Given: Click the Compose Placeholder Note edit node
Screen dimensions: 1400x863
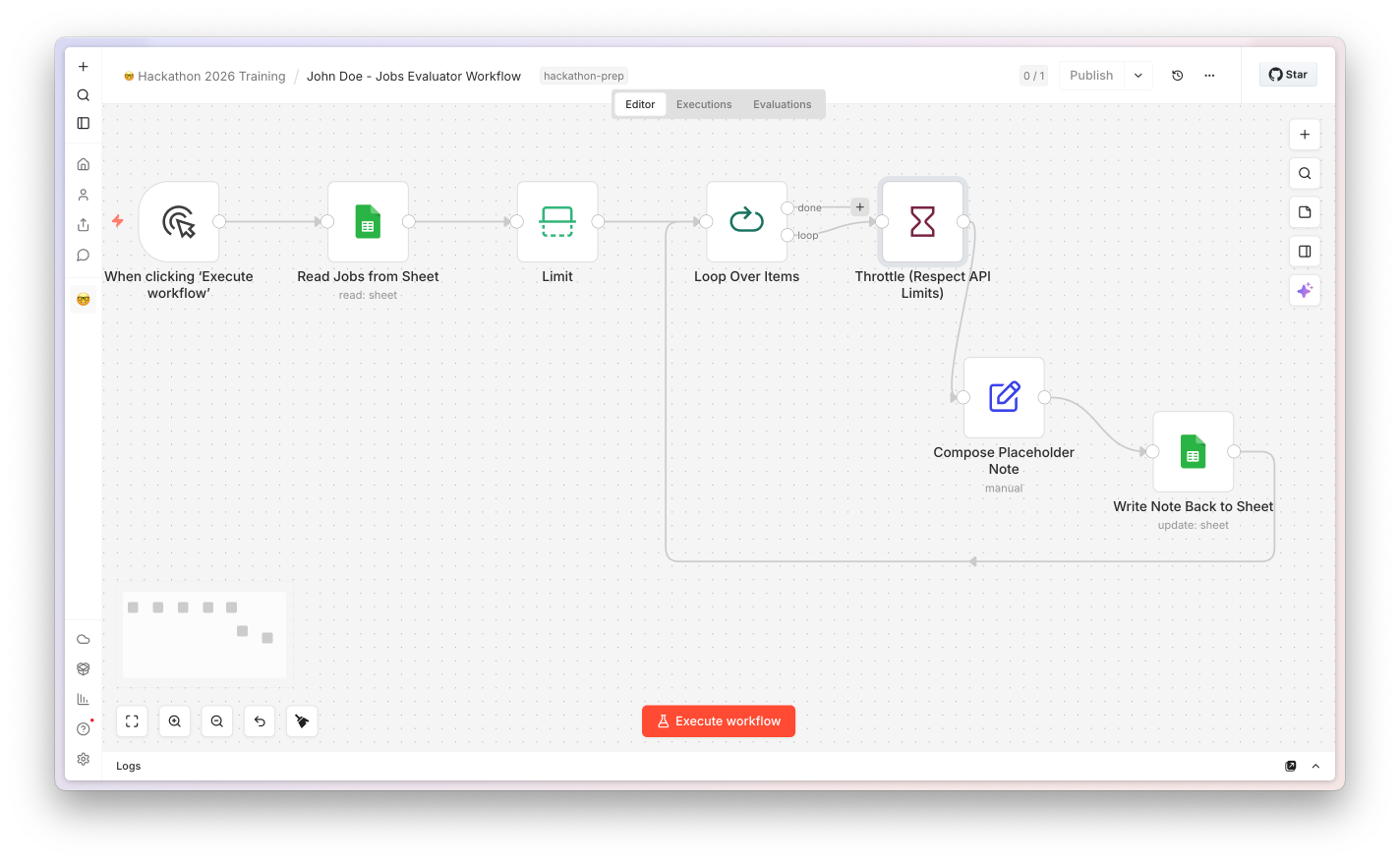Looking at the screenshot, I should (x=1004, y=397).
